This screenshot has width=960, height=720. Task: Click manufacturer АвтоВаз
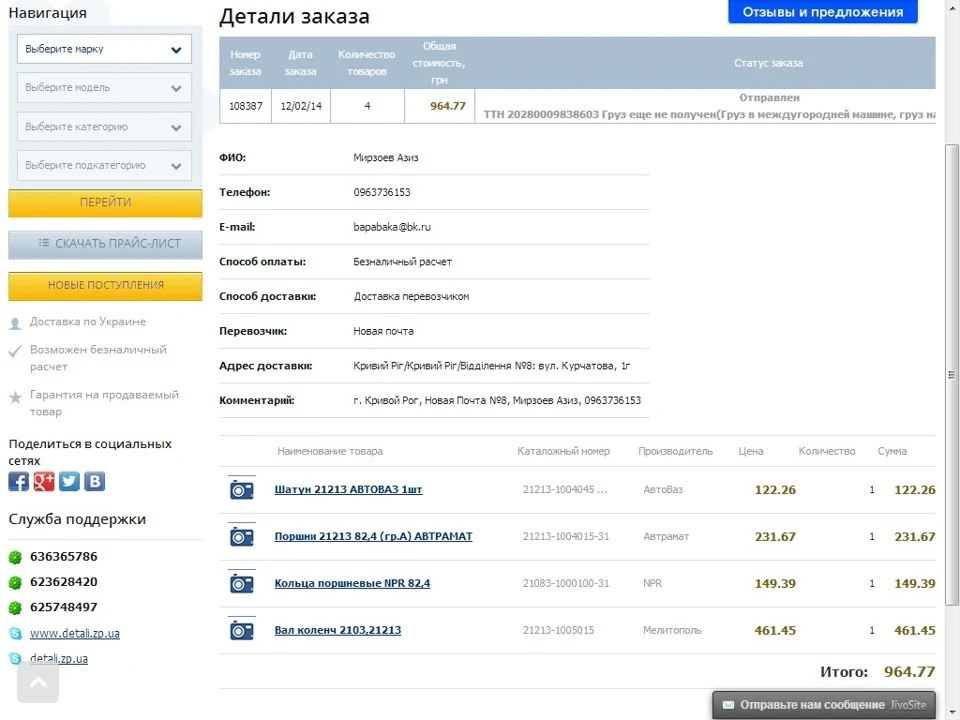point(662,490)
